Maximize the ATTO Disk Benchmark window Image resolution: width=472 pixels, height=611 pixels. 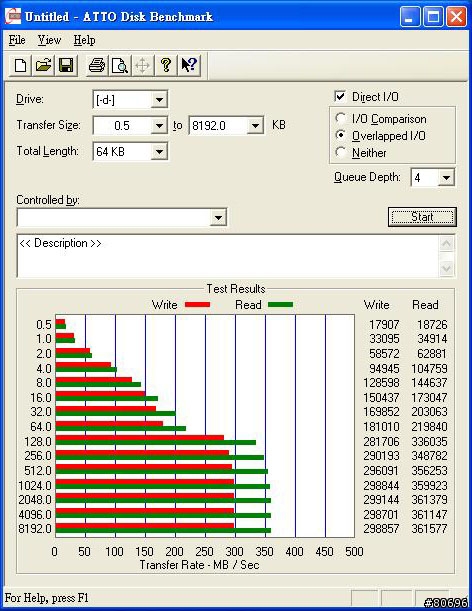[x=433, y=17]
